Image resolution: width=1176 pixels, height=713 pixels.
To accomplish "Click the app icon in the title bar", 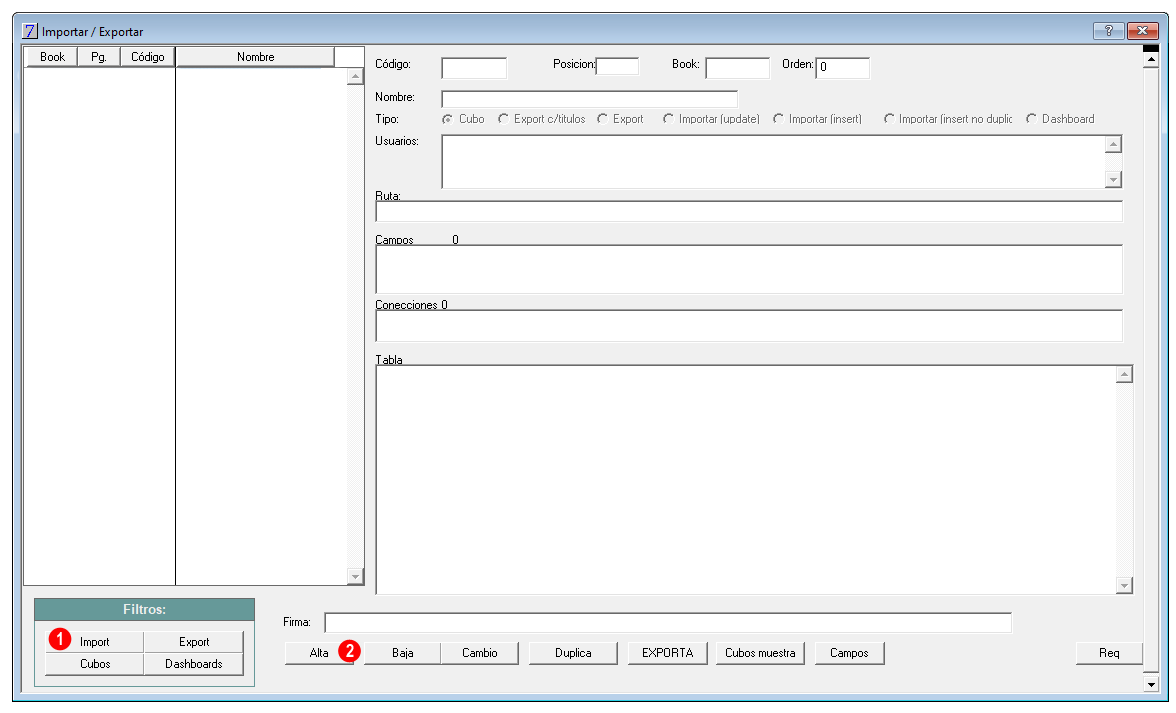I will click(x=29, y=31).
